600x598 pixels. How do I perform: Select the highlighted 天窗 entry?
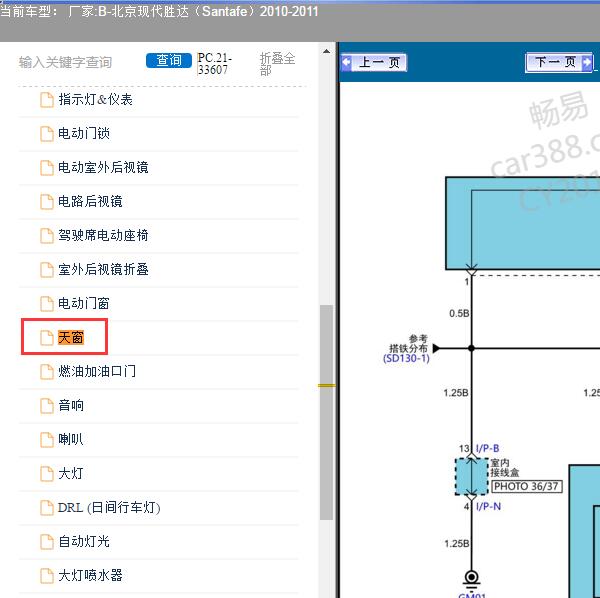[71, 338]
